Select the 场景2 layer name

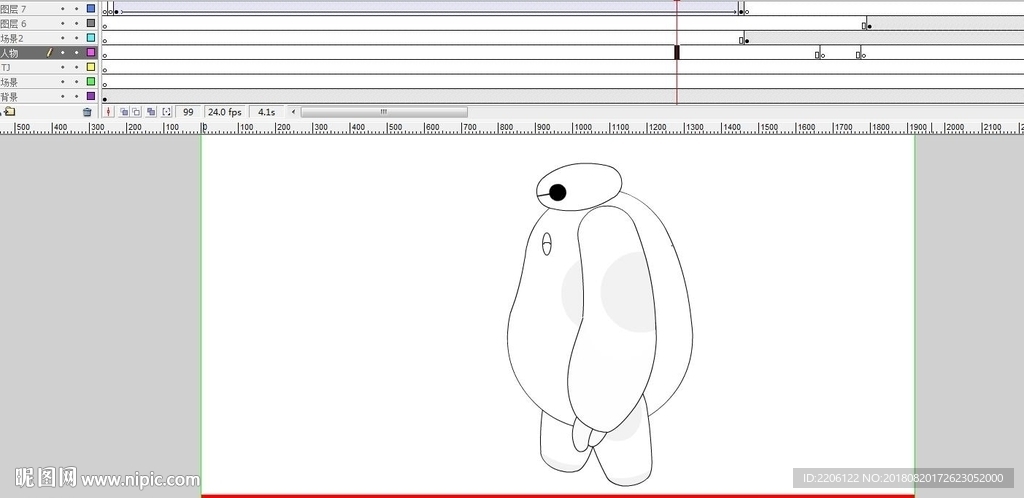click(12, 38)
